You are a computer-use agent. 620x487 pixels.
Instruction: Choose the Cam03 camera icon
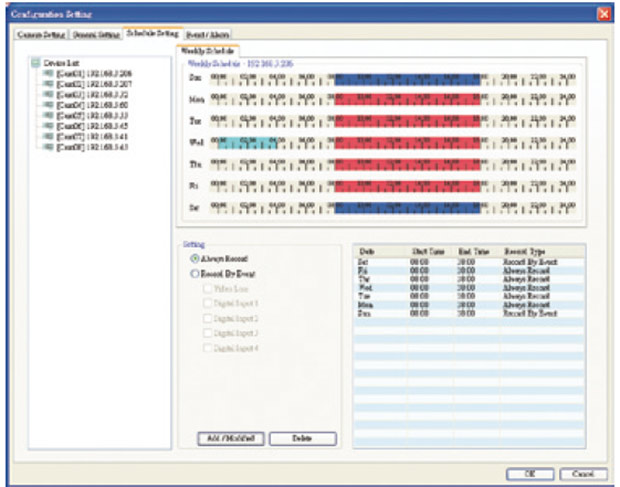point(49,95)
